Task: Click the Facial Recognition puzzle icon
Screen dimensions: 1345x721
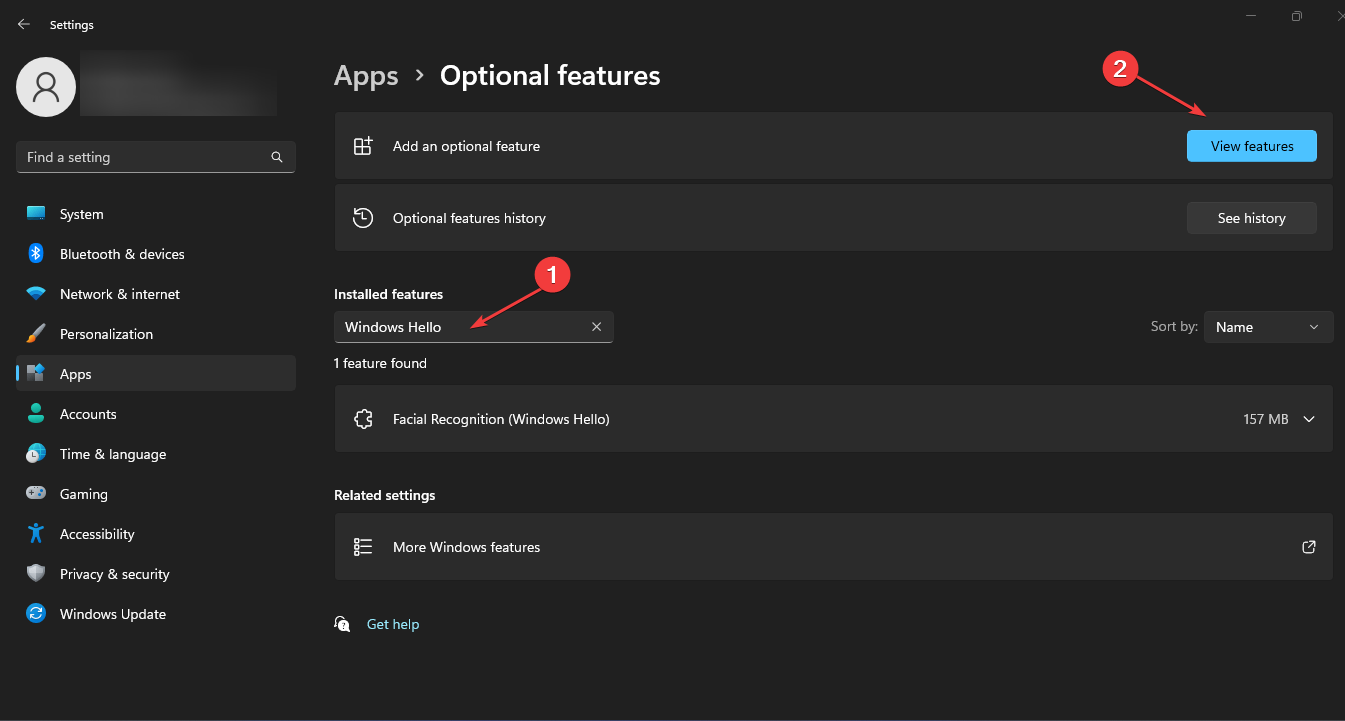Action: click(363, 419)
